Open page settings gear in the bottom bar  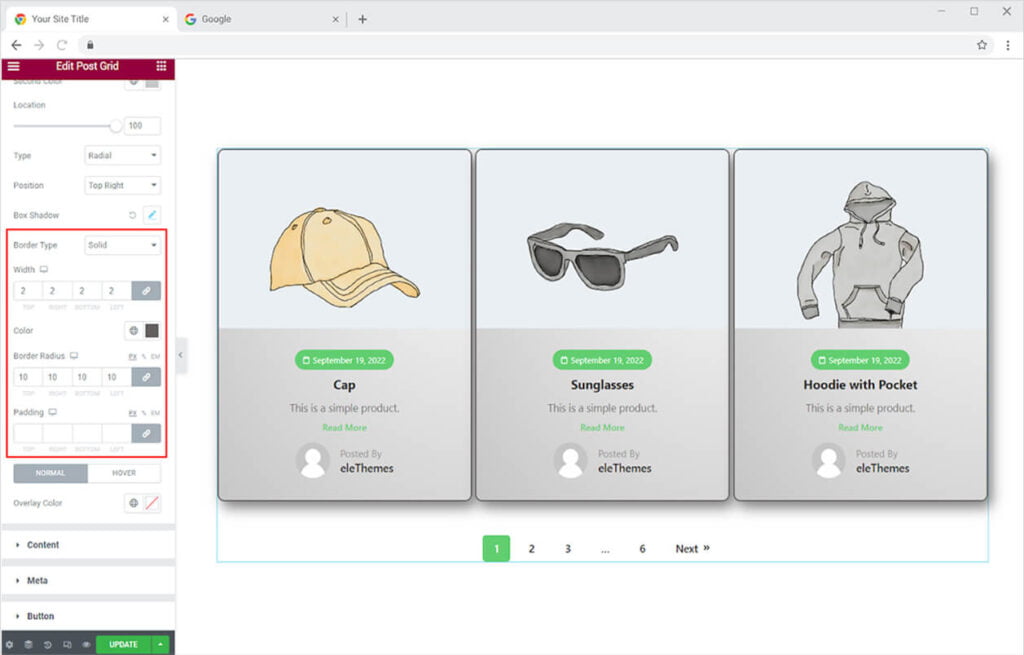coord(10,645)
